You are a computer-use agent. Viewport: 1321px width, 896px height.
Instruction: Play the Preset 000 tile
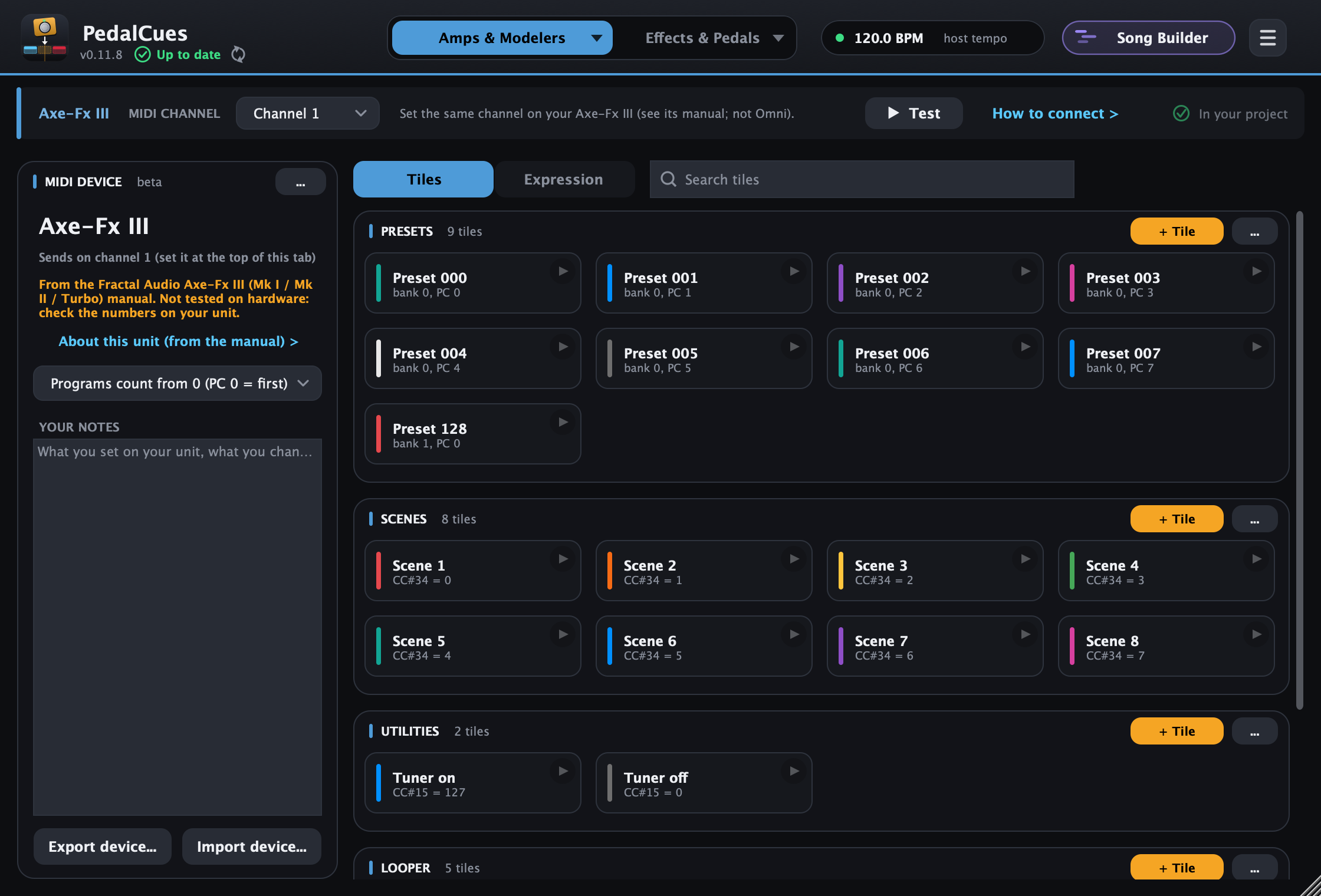[563, 271]
